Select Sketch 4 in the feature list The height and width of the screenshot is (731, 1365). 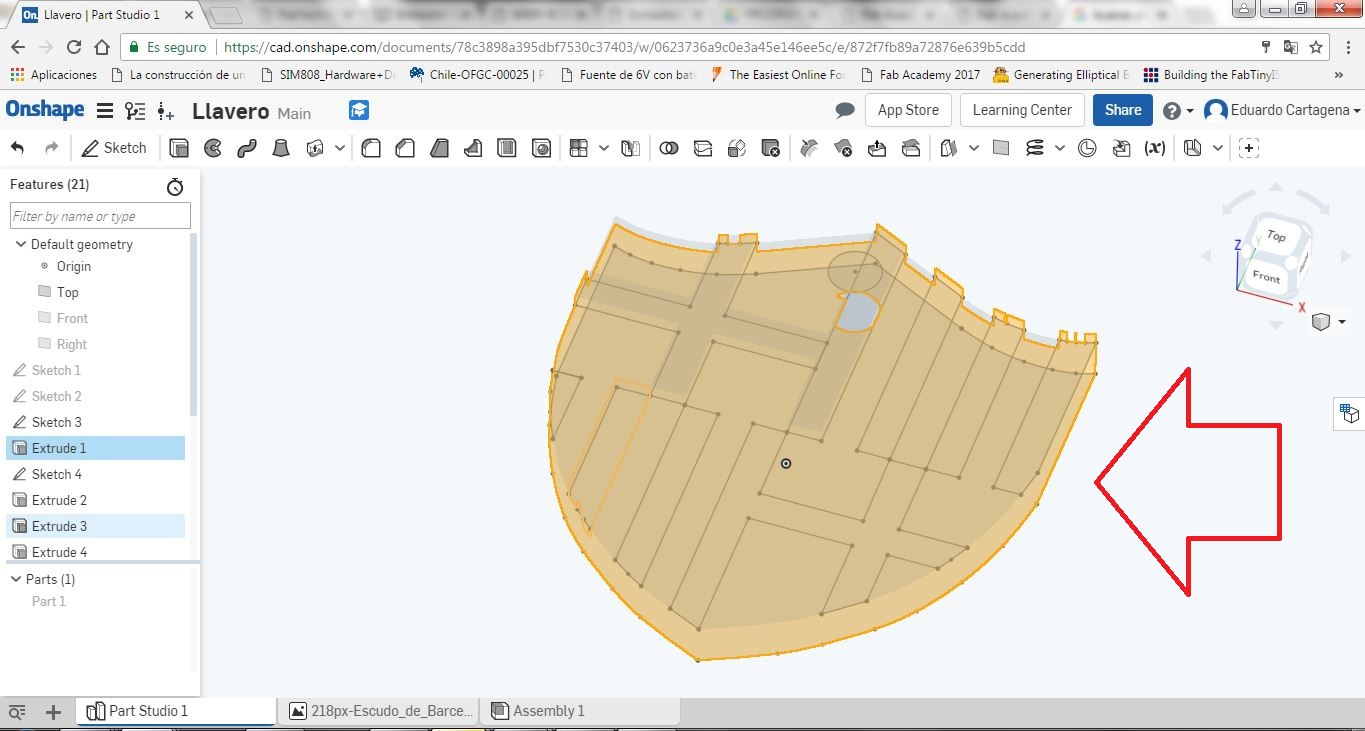[96, 474]
